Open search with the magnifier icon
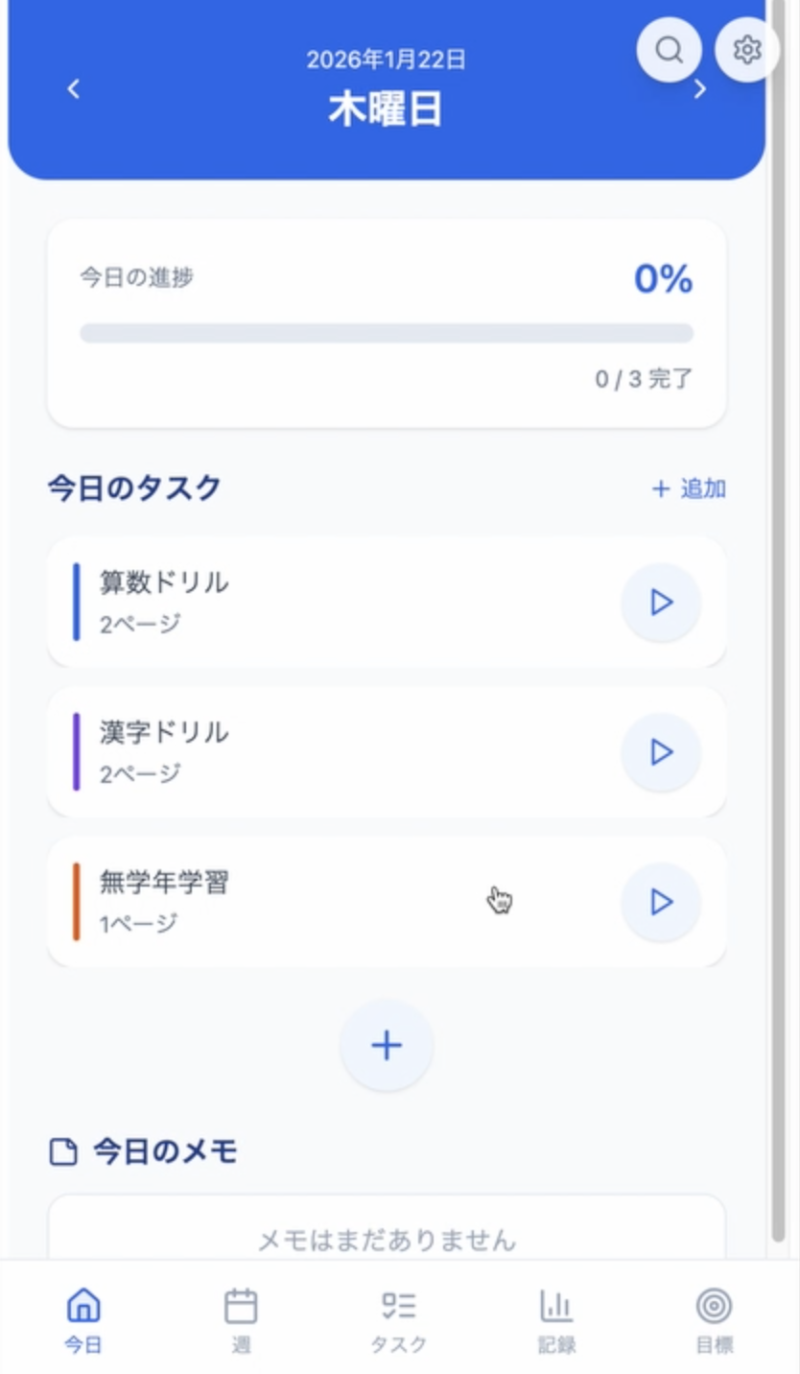The width and height of the screenshot is (800, 1374). click(669, 49)
